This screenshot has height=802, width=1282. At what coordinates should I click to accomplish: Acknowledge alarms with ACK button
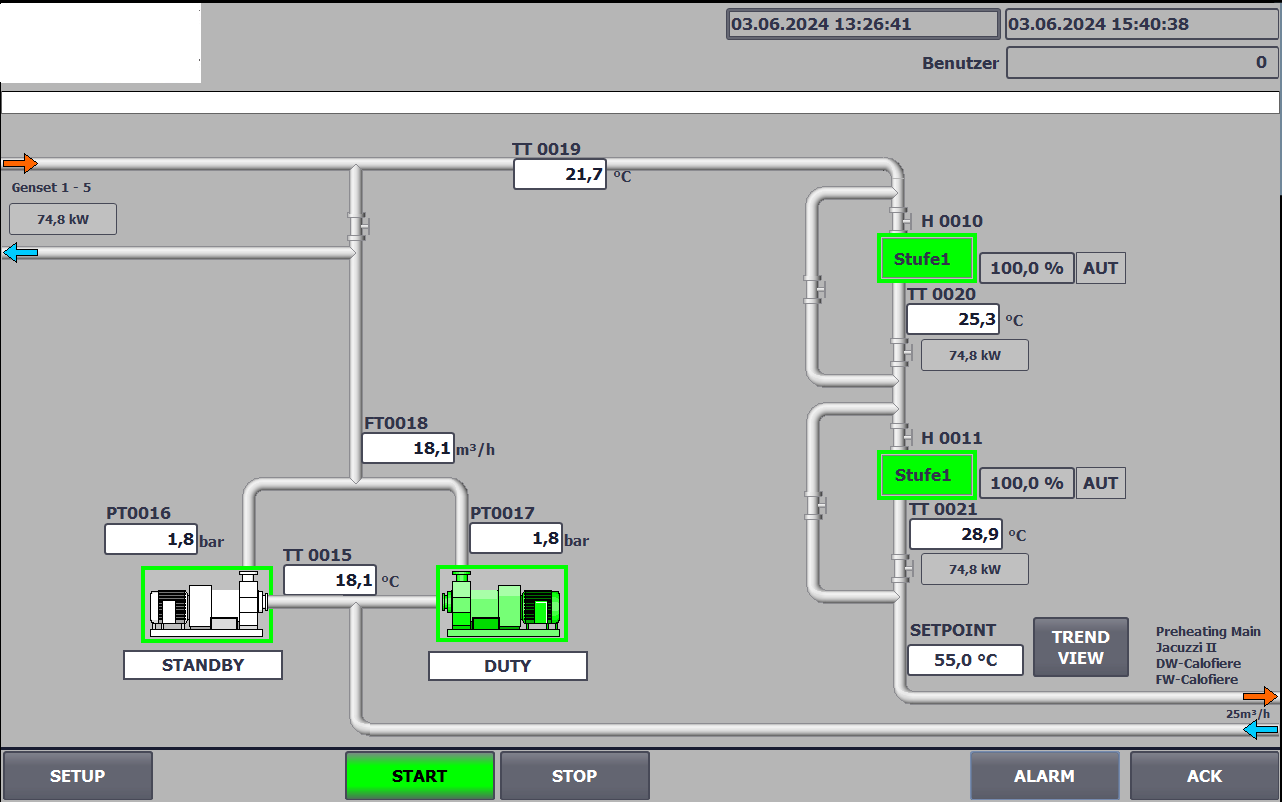(x=1204, y=776)
